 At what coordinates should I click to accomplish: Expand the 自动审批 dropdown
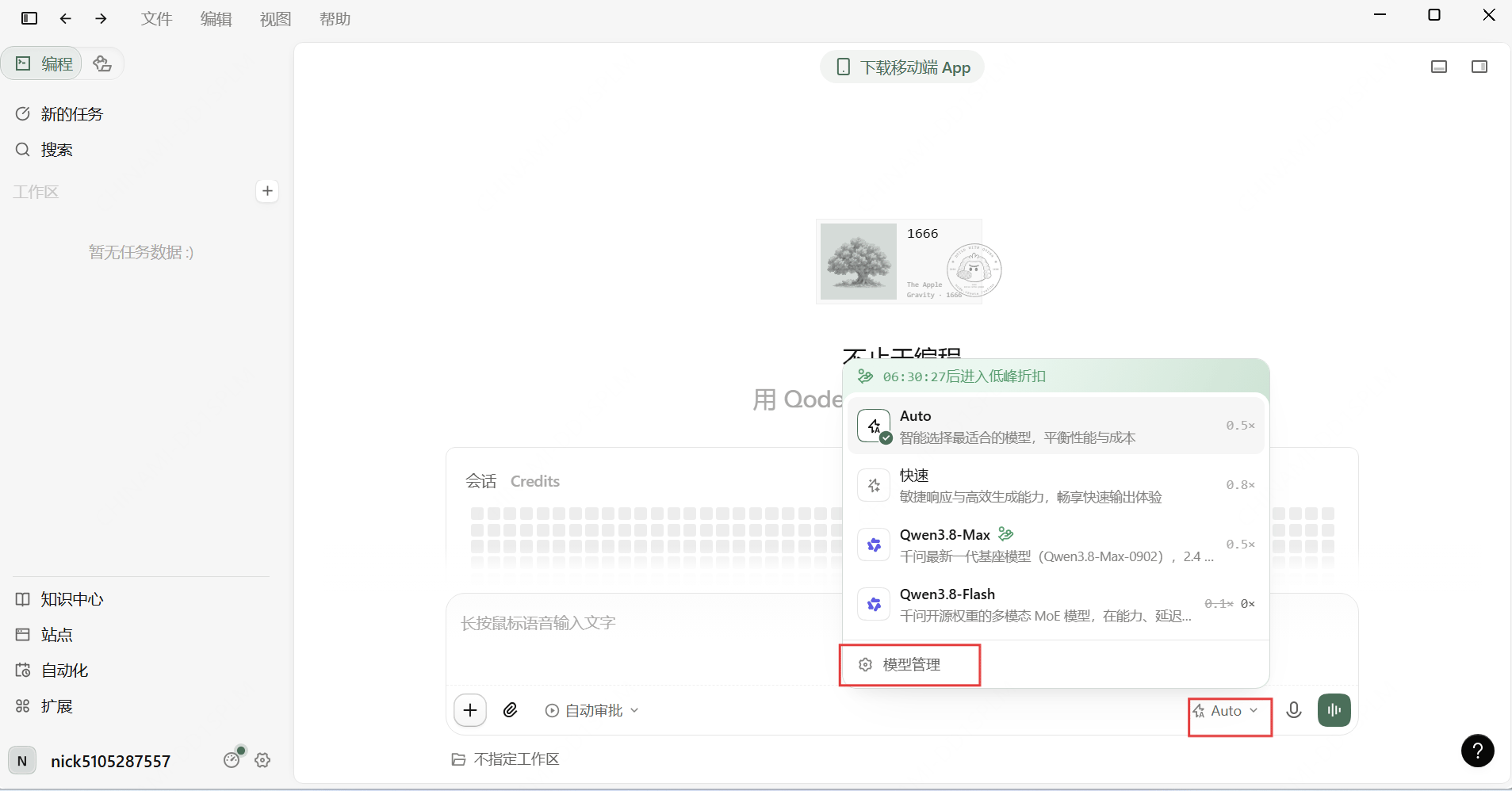coord(591,711)
